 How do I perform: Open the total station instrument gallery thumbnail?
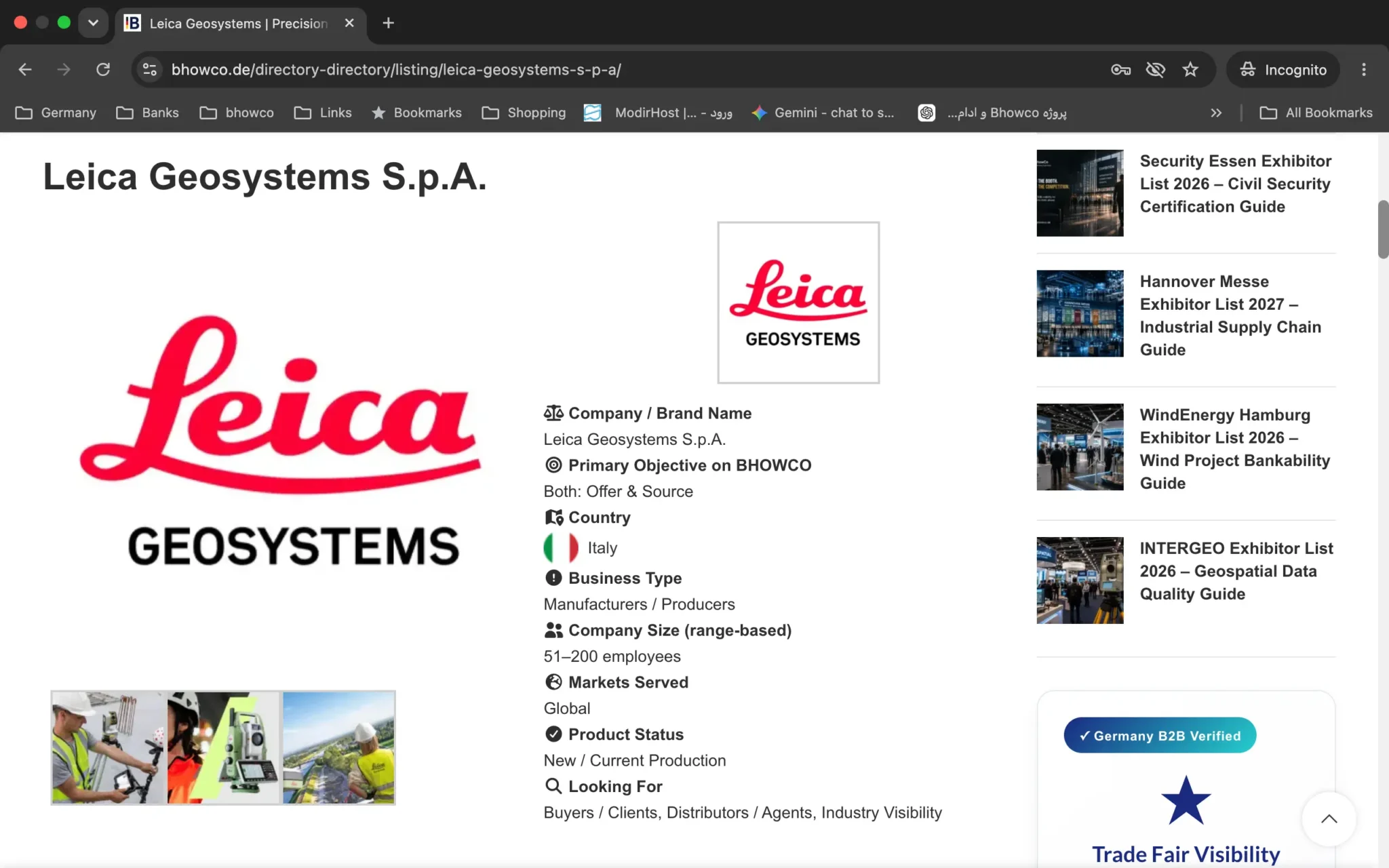[223, 747]
